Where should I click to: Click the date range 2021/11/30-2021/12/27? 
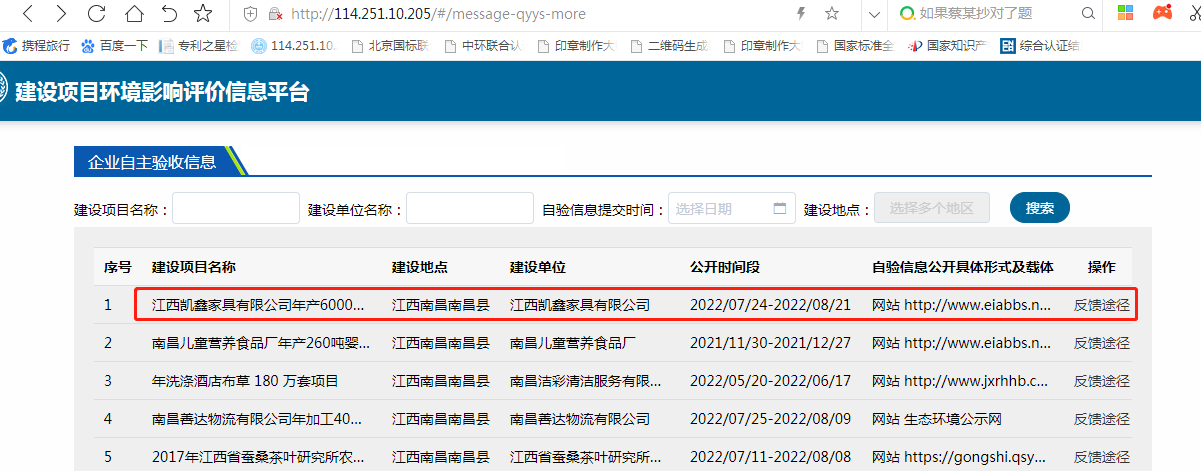coord(770,343)
